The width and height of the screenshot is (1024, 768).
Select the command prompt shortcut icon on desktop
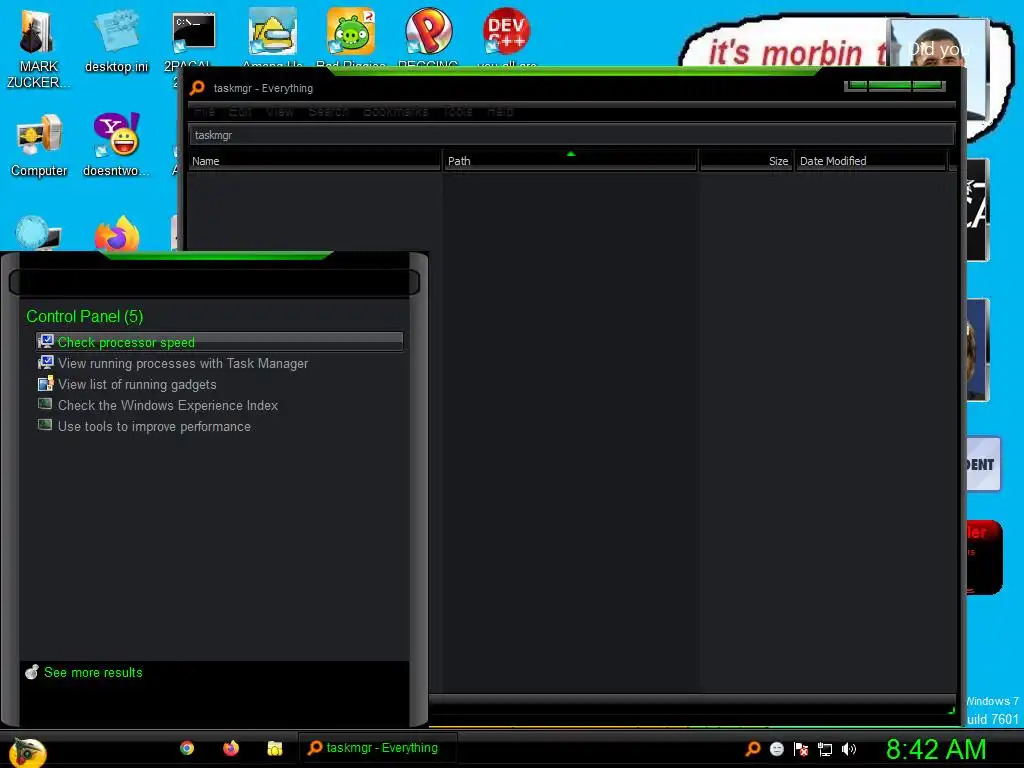pos(193,33)
